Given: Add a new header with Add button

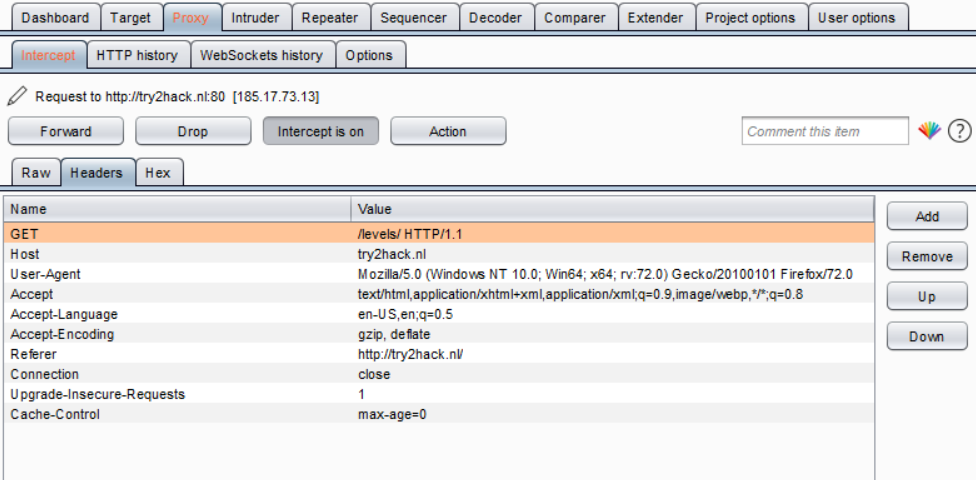Looking at the screenshot, I should tap(927, 216).
